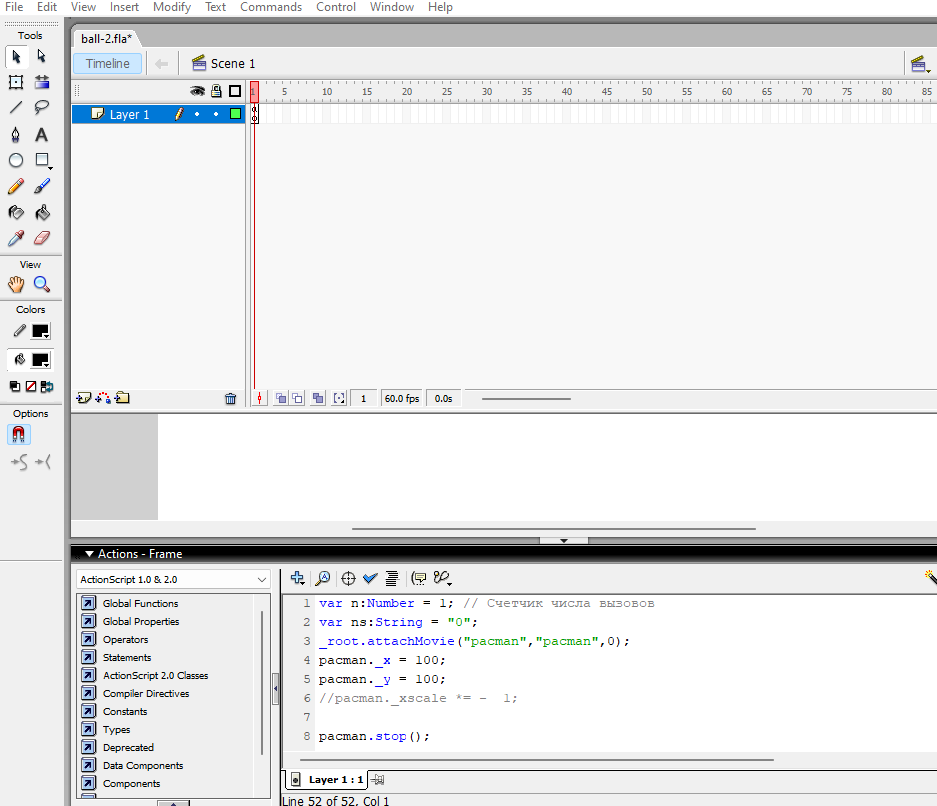Switch to ball-2.fla document tab
The image size is (937, 806).
(x=106, y=39)
